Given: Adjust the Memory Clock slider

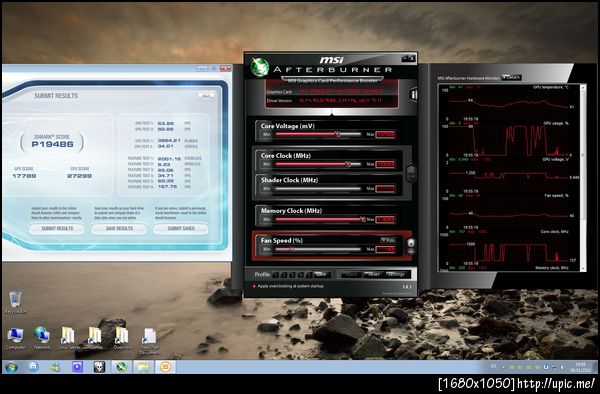Looking at the screenshot, I should (x=319, y=219).
